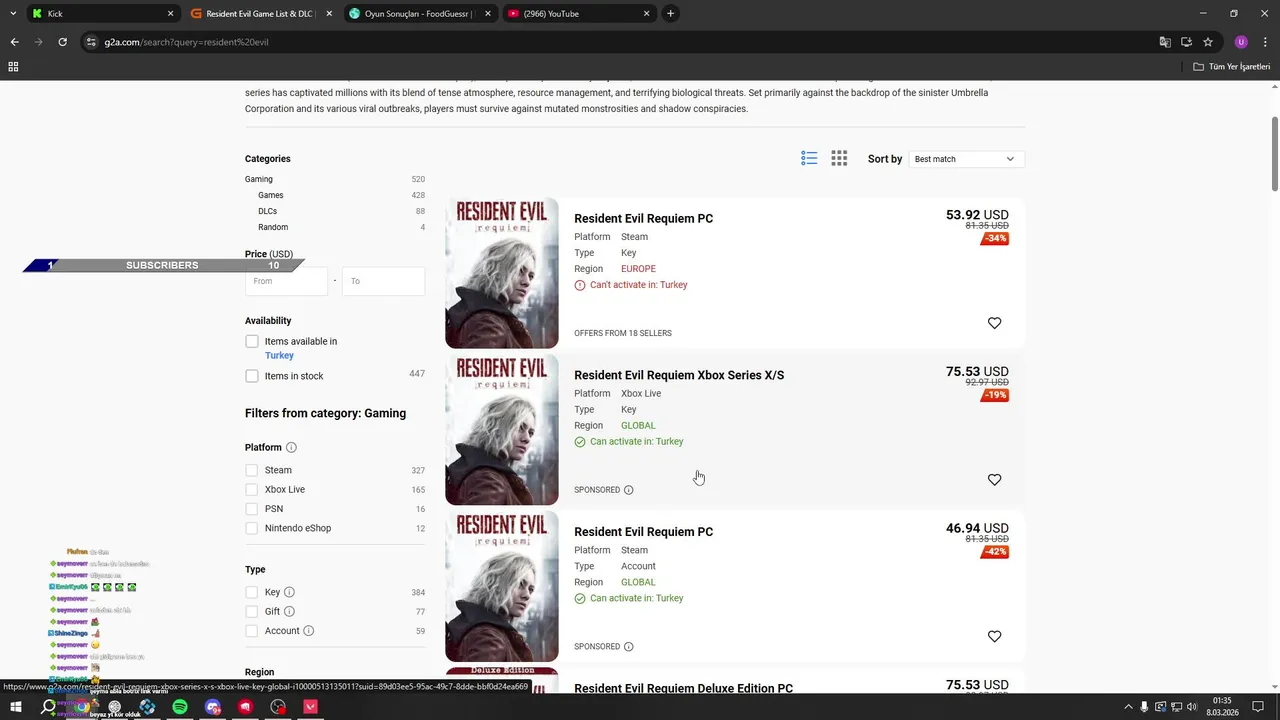Click info icon next to Account type

pos(308,631)
